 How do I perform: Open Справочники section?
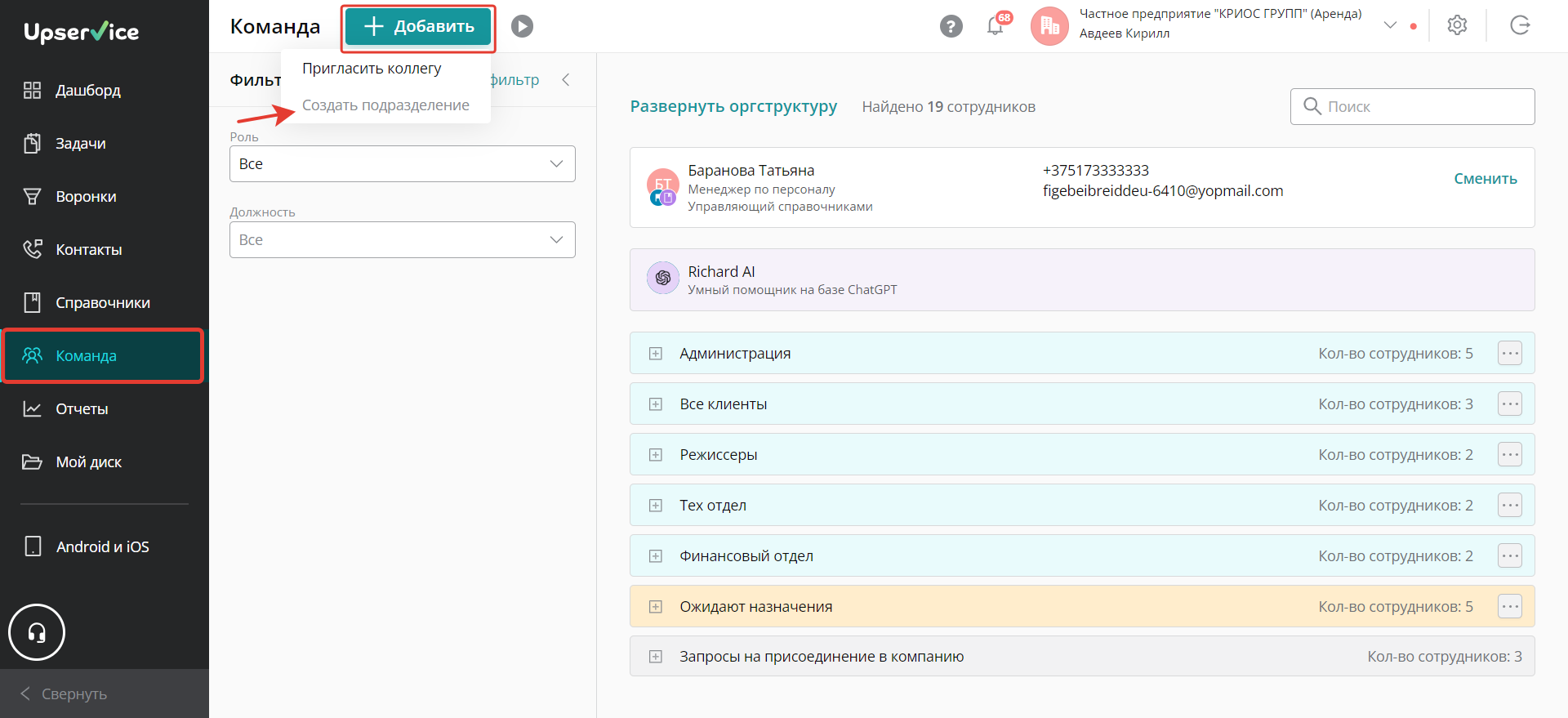pyautogui.click(x=104, y=302)
